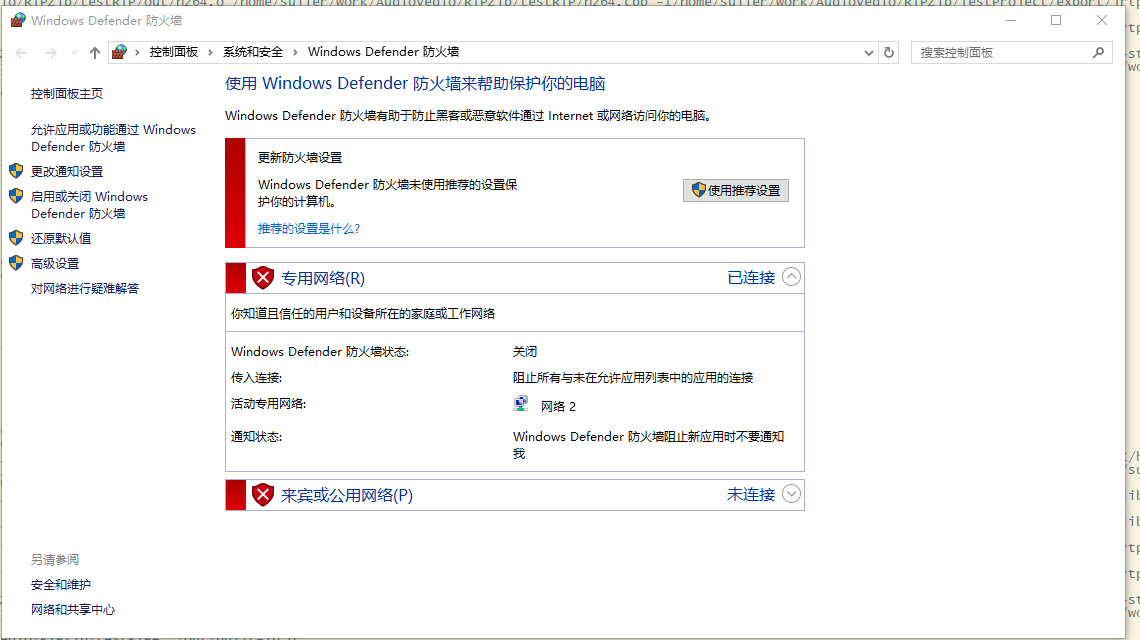Click the 更新防火墙设置 heading text

[300, 158]
